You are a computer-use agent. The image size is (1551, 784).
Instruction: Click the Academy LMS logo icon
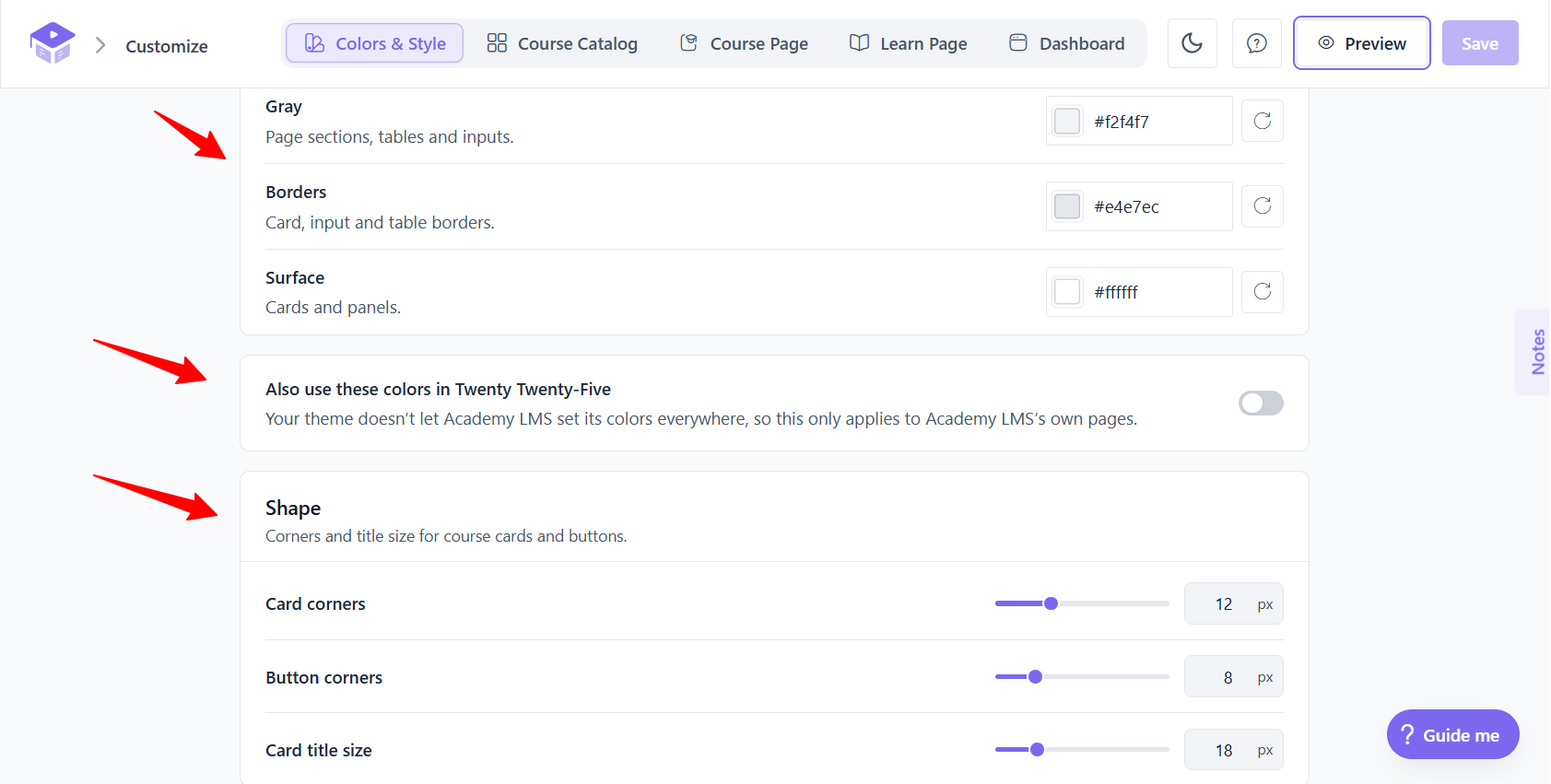[52, 43]
